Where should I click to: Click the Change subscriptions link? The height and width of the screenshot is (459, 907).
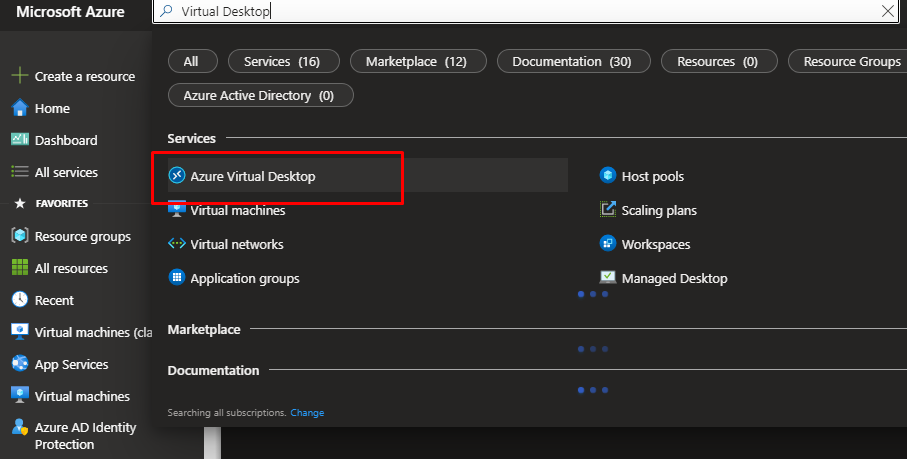coord(307,413)
